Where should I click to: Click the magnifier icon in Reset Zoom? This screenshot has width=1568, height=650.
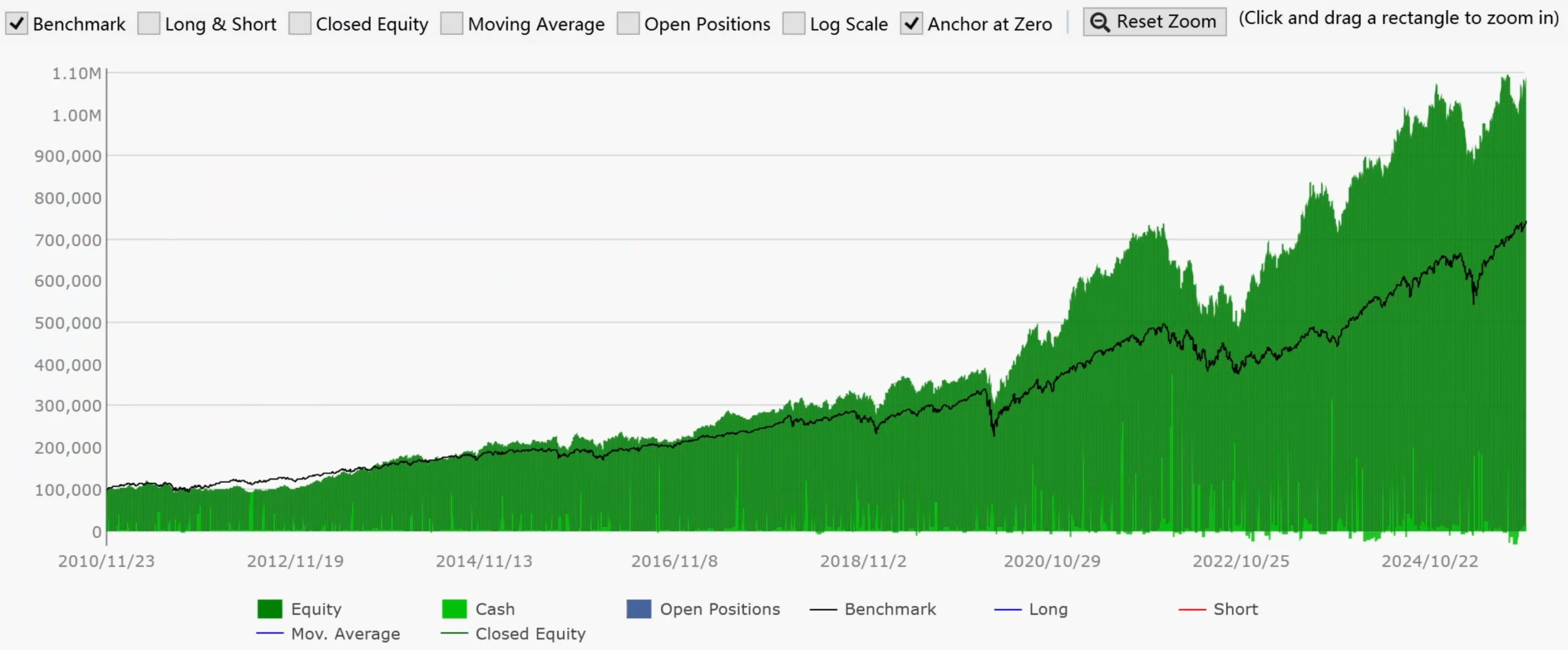(1100, 22)
